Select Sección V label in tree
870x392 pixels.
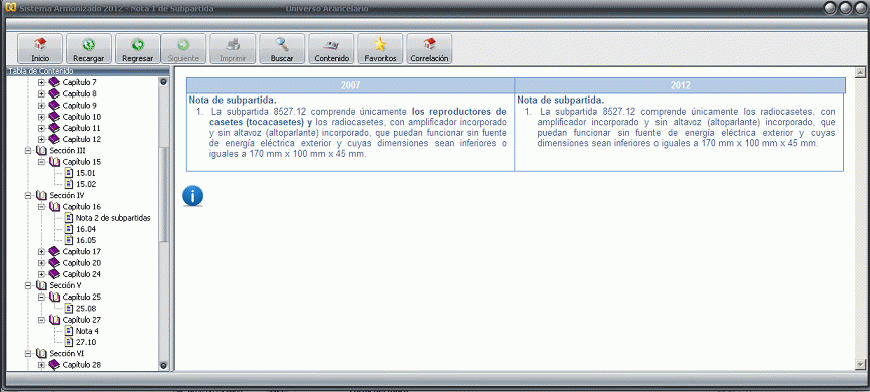65,285
